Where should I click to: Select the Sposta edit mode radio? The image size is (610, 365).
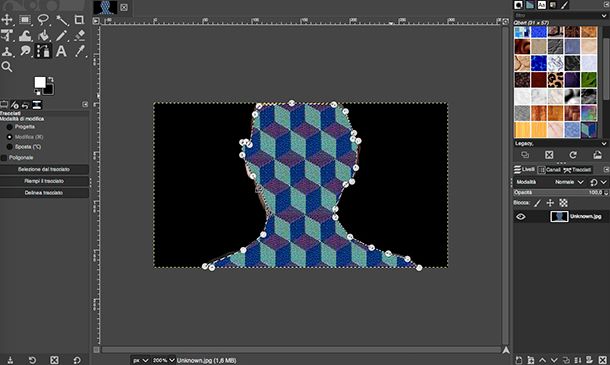pyautogui.click(x=10, y=147)
